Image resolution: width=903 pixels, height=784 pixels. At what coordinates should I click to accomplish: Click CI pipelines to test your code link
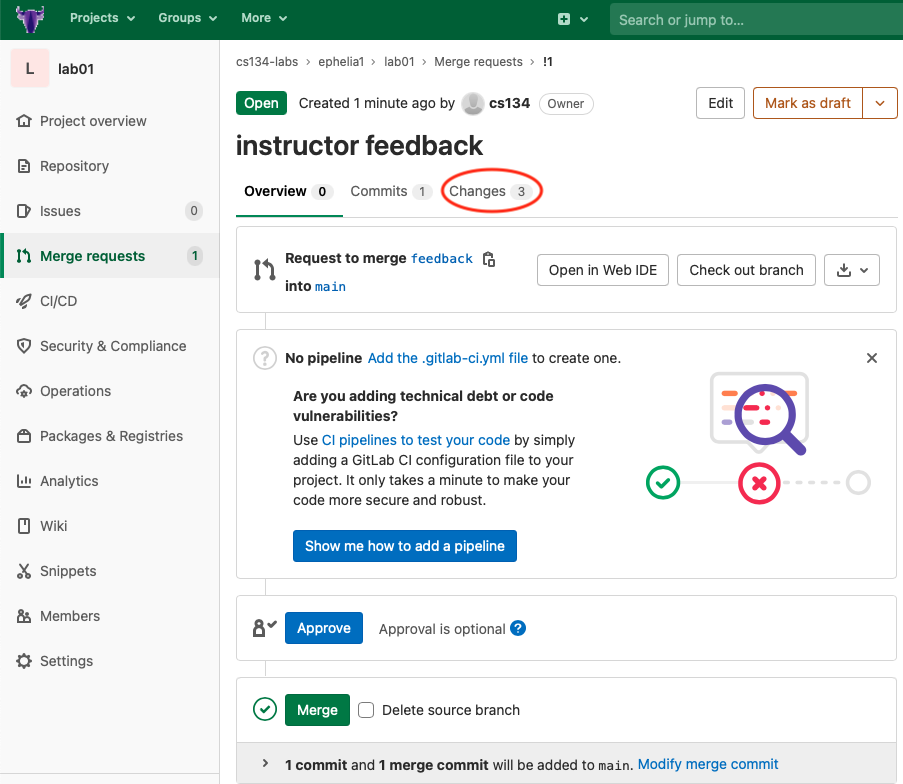click(x=415, y=440)
